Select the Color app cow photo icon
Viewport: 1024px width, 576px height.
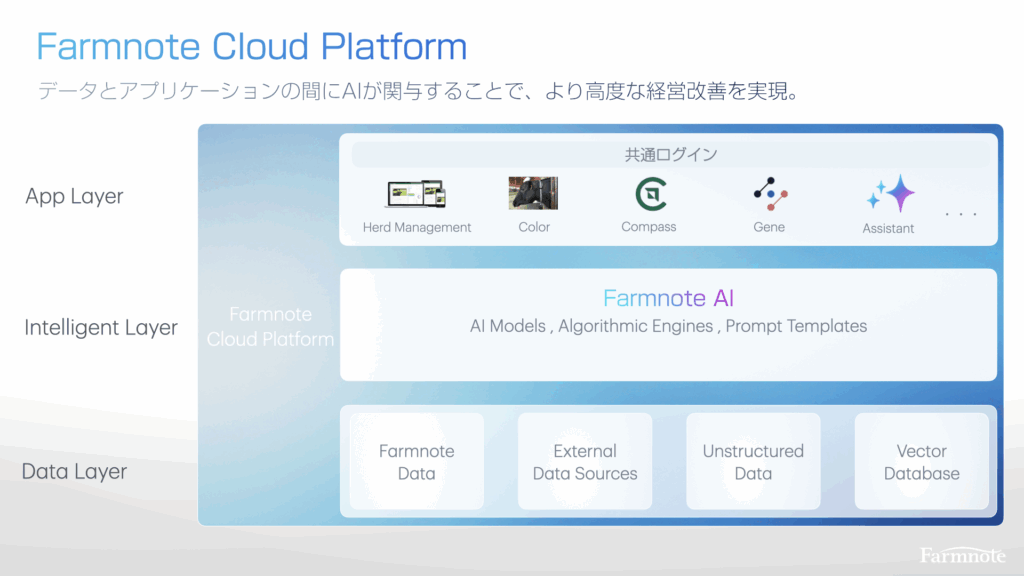pyautogui.click(x=533, y=193)
